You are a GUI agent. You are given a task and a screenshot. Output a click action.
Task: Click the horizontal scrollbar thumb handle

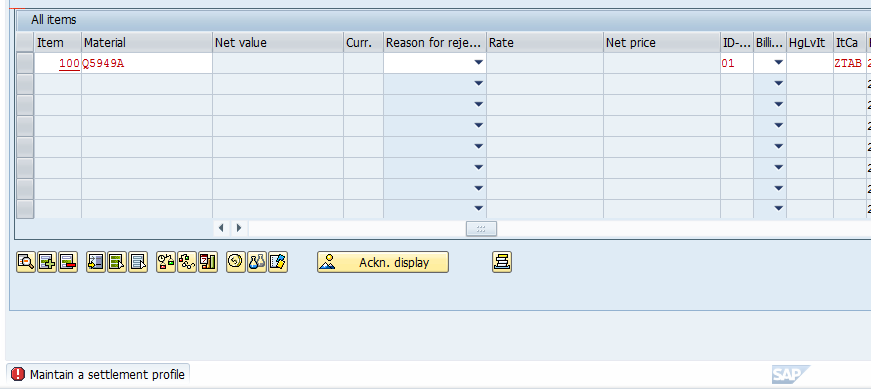[481, 228]
